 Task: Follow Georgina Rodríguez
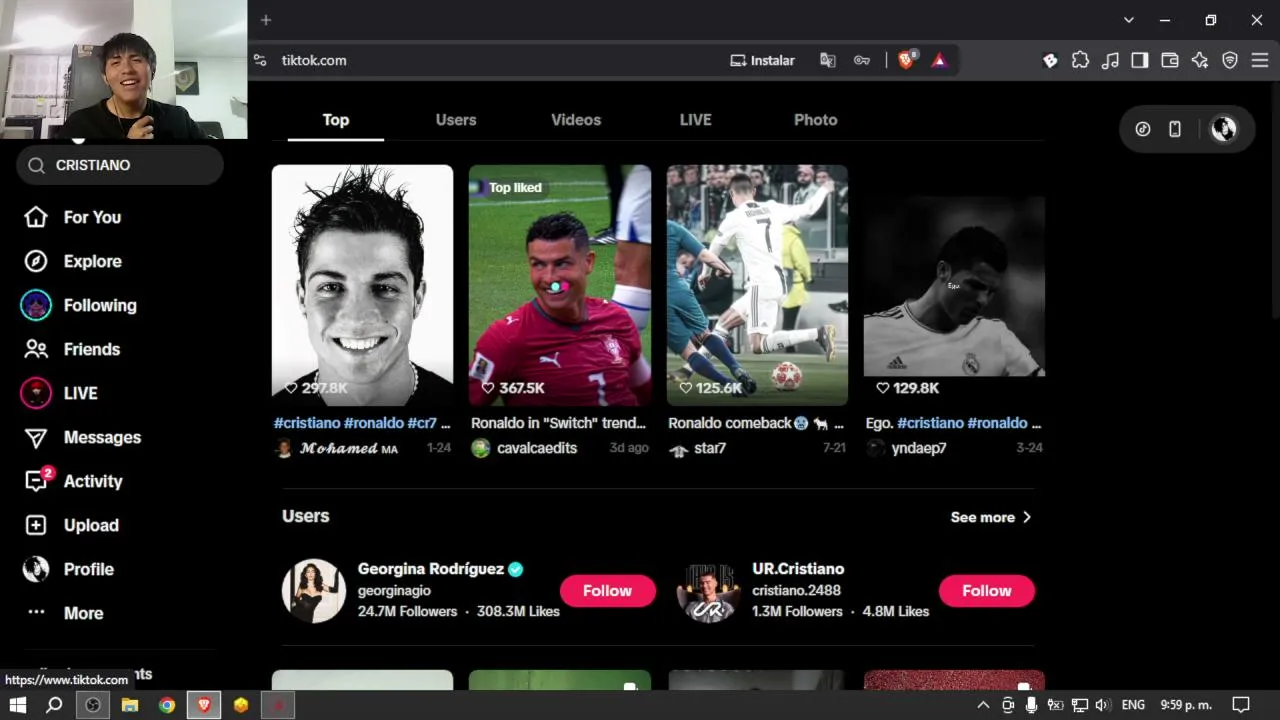[608, 591]
